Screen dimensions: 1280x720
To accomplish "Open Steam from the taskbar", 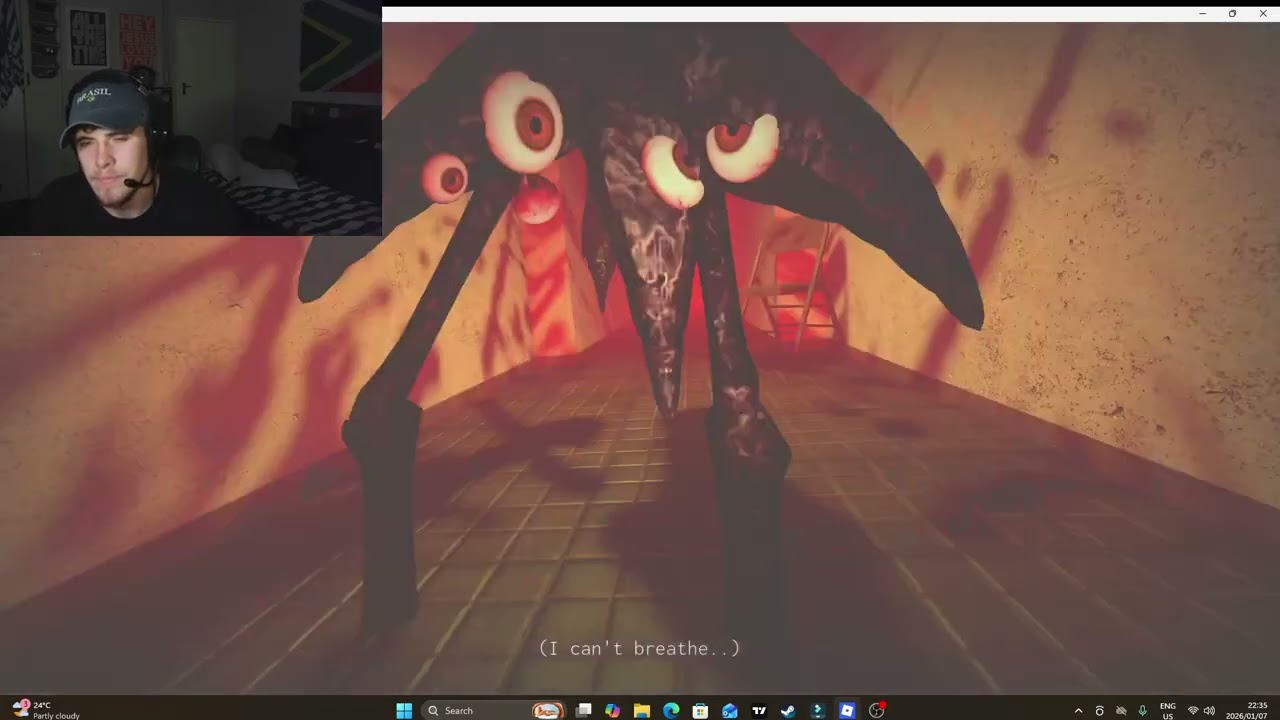I will tap(788, 710).
